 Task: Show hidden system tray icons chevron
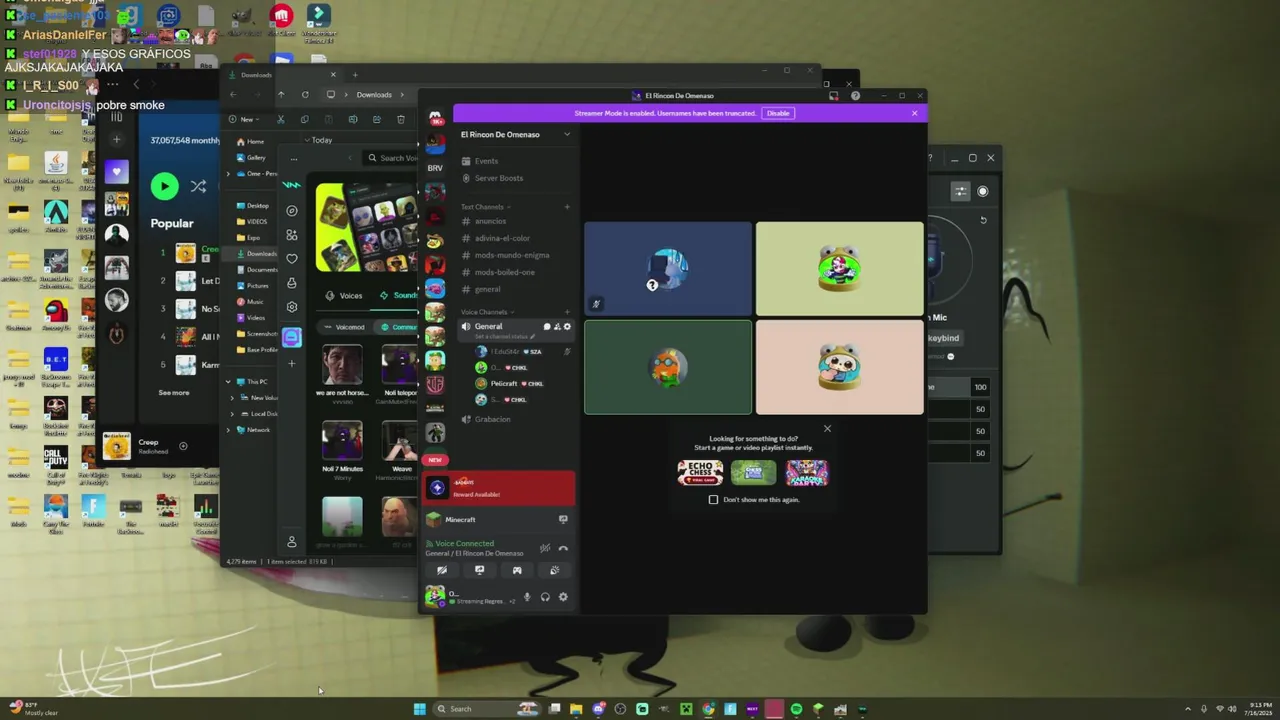[x=1188, y=709]
